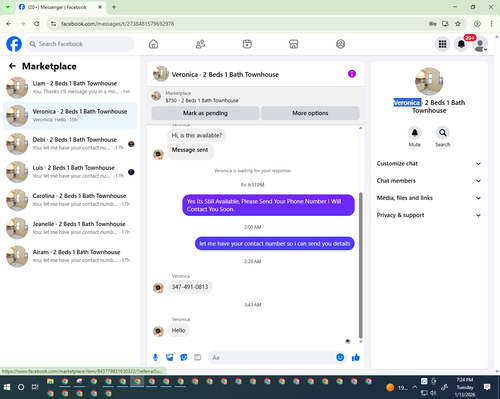Screen dimensions: 500x399
Task: Open the Friends icon in top navigation
Action: pyautogui.click(x=200, y=44)
